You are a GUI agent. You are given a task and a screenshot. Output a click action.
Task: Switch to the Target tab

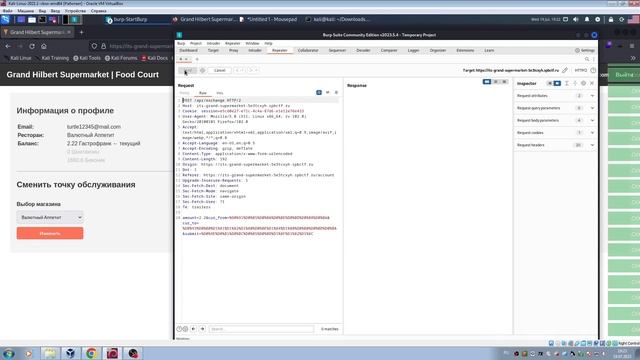click(x=213, y=50)
